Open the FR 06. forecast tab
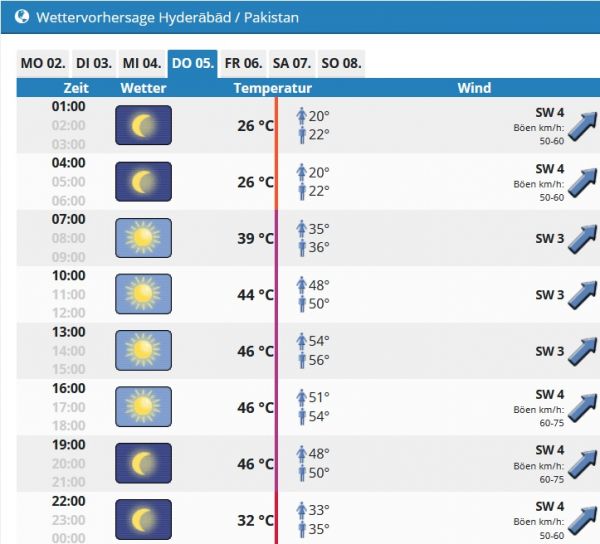The height and width of the screenshot is (544, 600). [243, 63]
